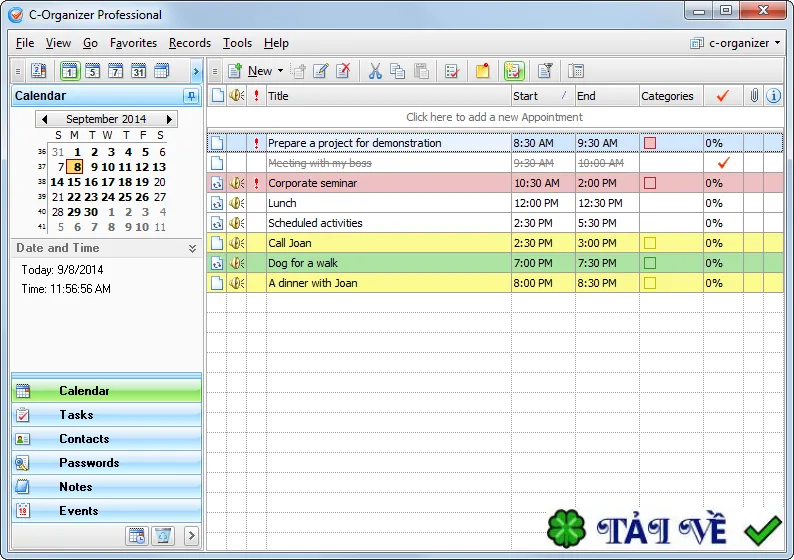Toggle the Calendar panel pin button

pos(191,96)
